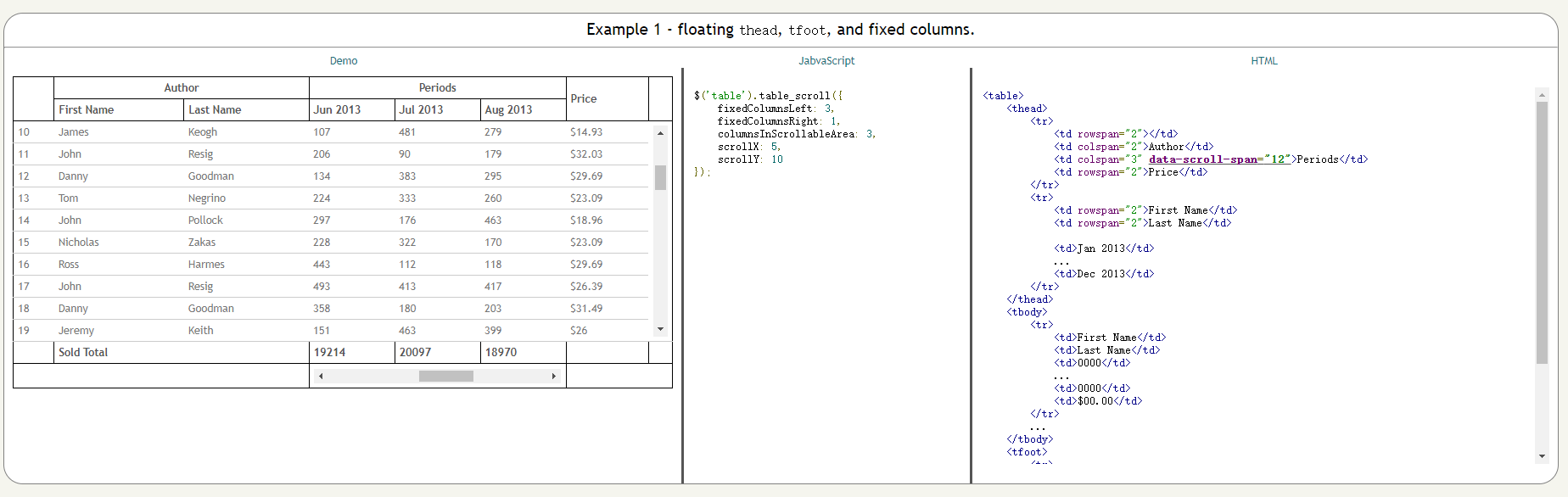Image resolution: width=1568 pixels, height=497 pixels.
Task: Click value 206 in row 11
Action: pos(322,154)
